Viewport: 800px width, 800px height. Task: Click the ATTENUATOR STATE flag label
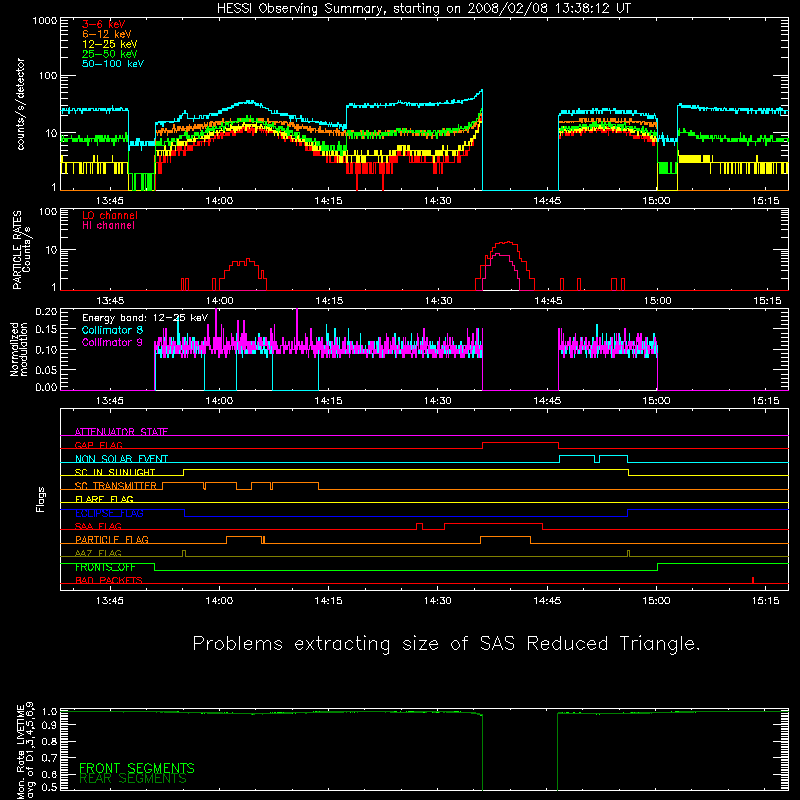point(121,432)
